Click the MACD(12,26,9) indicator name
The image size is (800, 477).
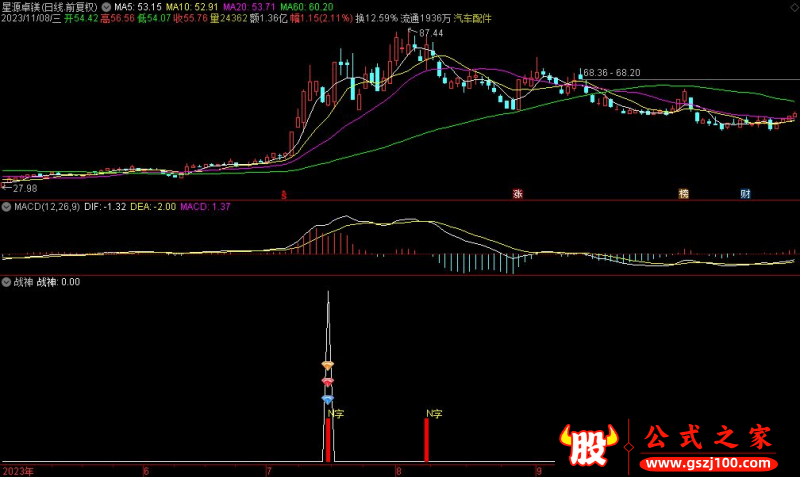(x=47, y=207)
